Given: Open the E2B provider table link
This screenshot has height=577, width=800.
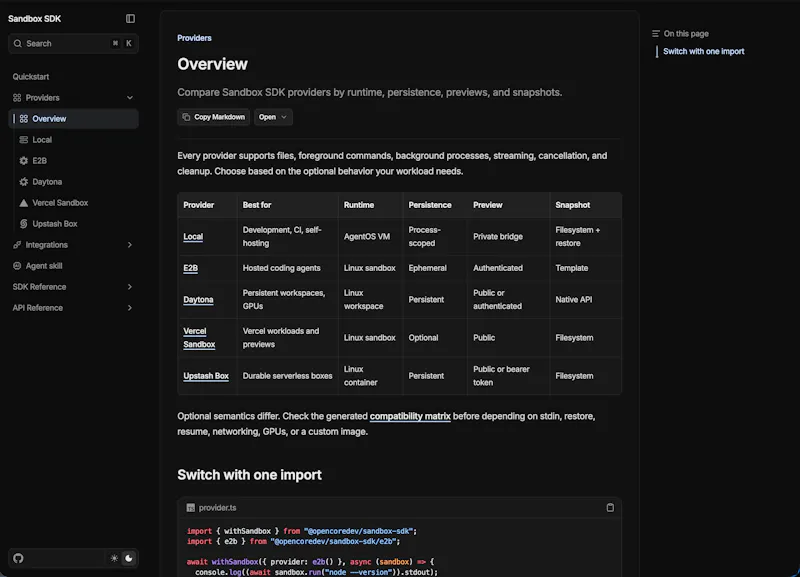Looking at the screenshot, I should (190, 268).
